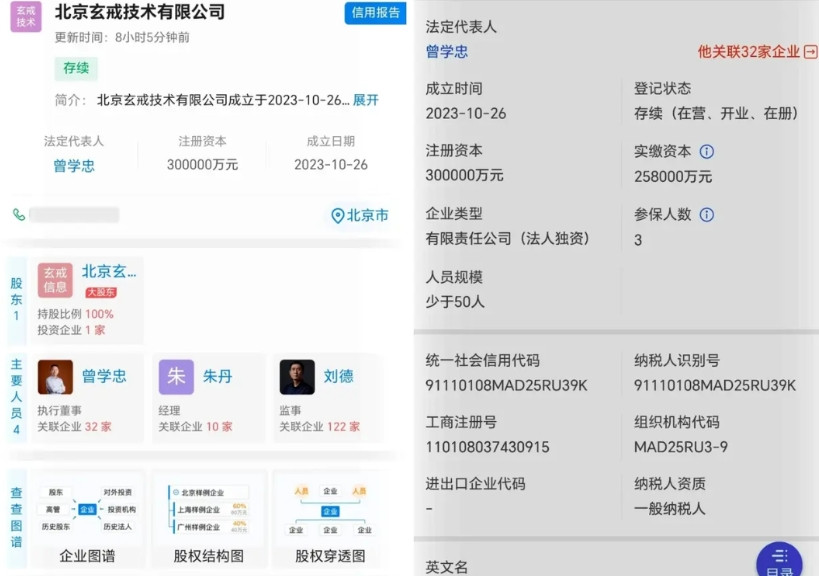Click the 实缴资本 value 258000万元

point(673,177)
